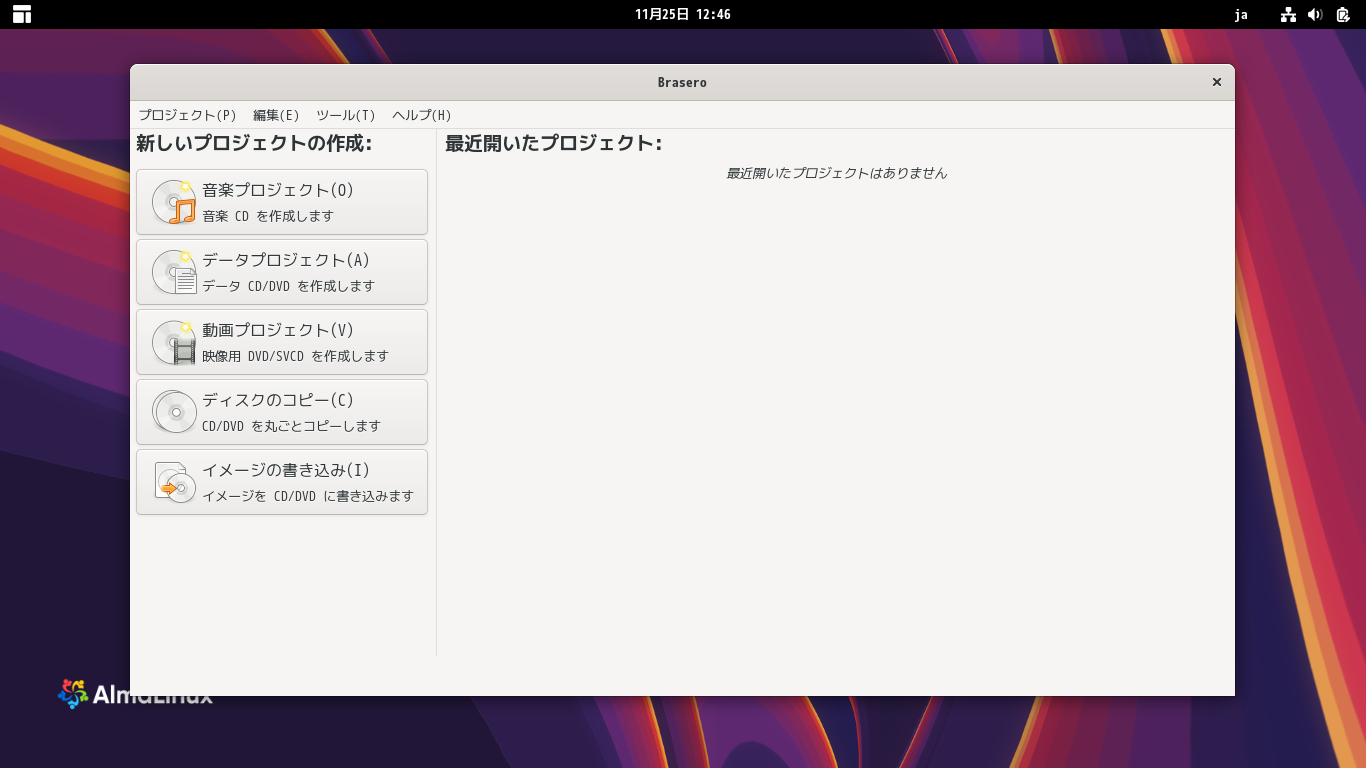Open the 編集(E) menu
This screenshot has width=1366, height=768.
coord(276,115)
